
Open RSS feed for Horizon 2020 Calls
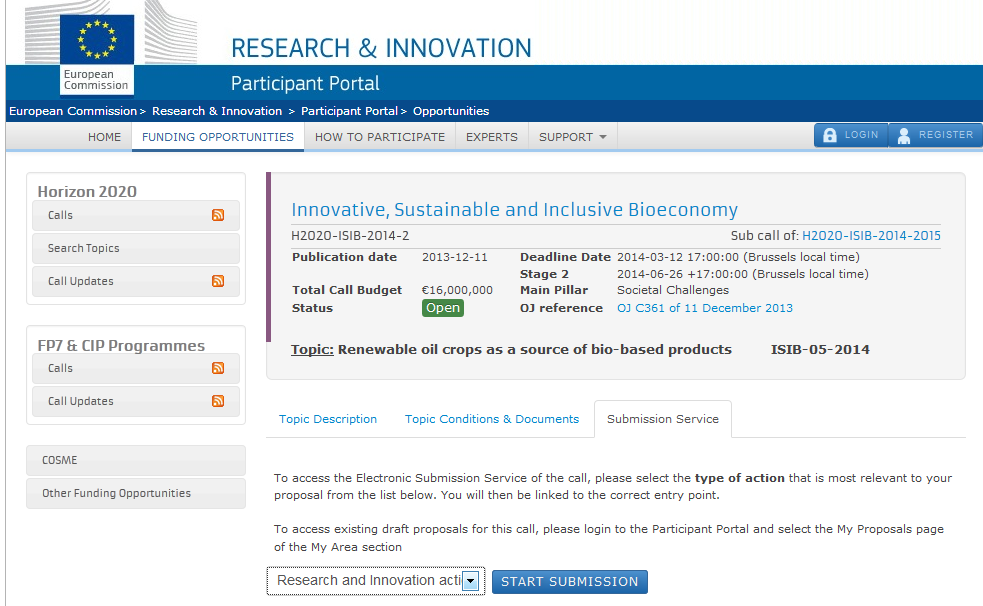[x=218, y=215]
